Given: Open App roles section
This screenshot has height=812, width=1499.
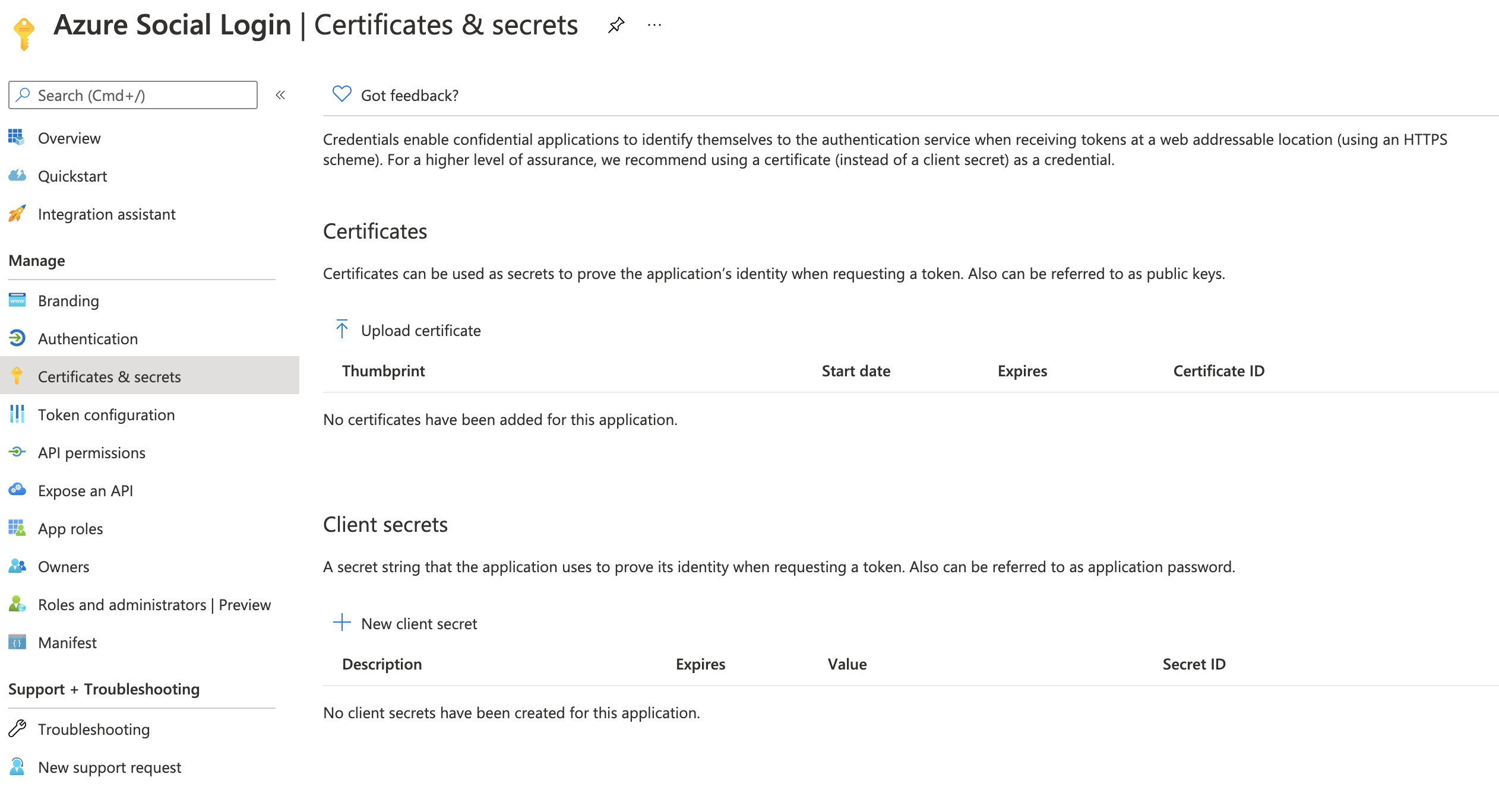Looking at the screenshot, I should point(70,529).
